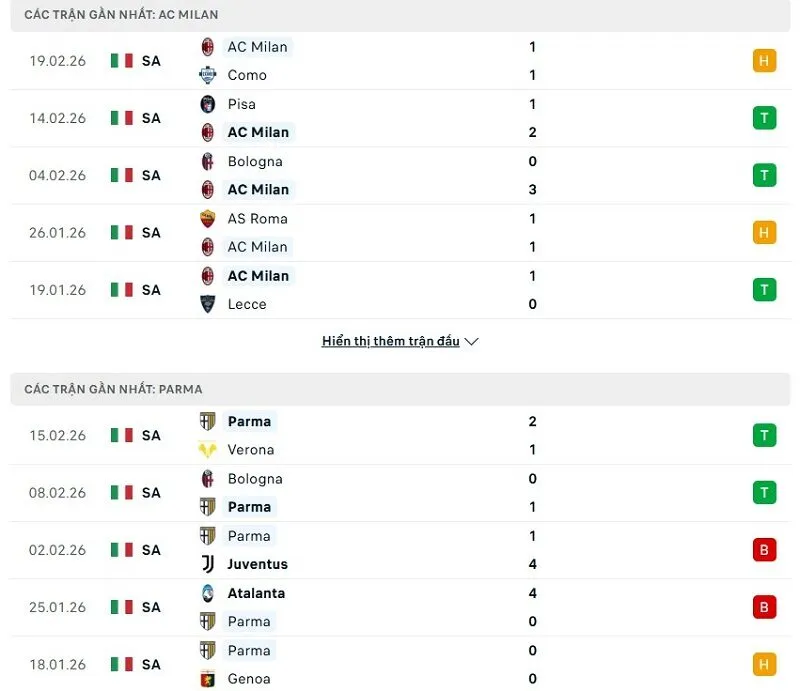Viewport: 800px width, 691px height.
Task: Select the SA league label on row 14.02.26
Action: tap(151, 118)
